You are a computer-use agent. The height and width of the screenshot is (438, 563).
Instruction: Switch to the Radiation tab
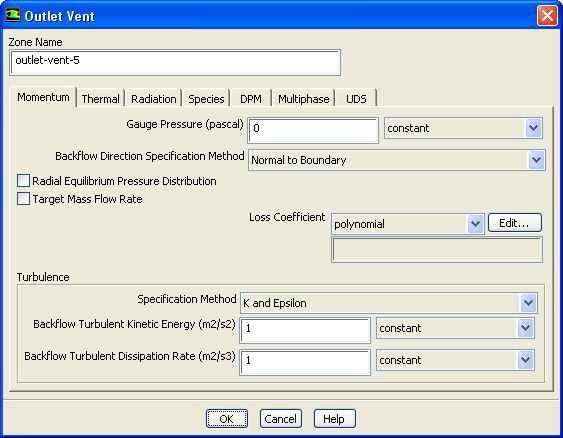point(154,98)
